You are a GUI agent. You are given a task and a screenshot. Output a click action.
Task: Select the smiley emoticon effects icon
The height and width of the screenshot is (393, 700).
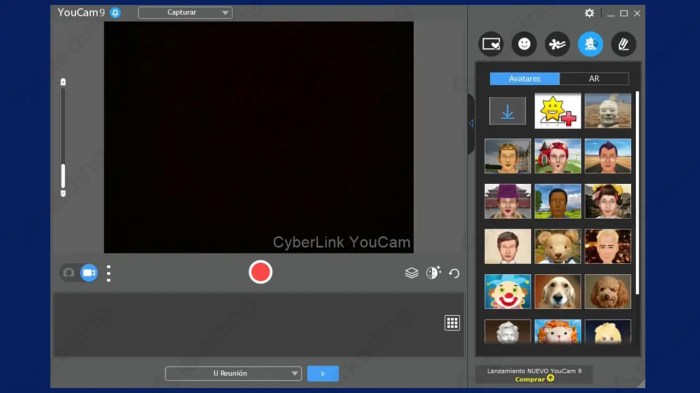(x=524, y=44)
